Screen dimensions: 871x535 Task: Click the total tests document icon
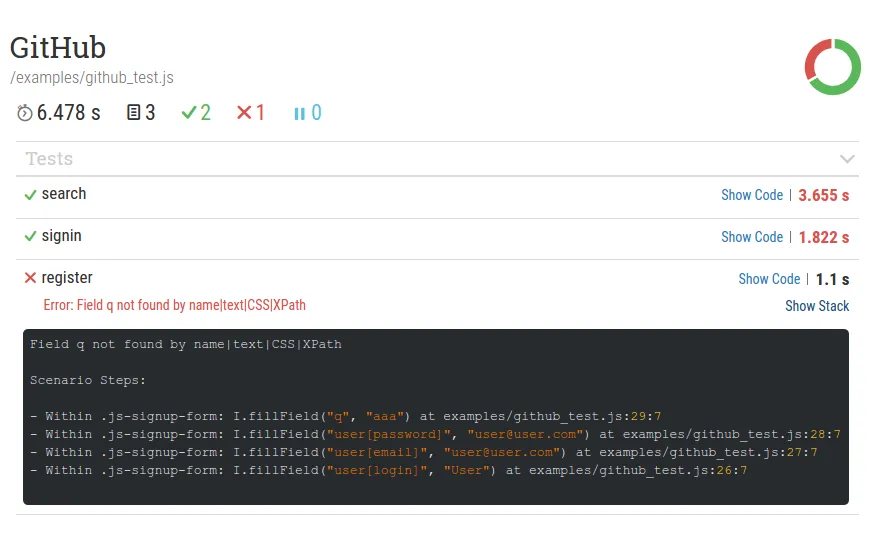point(133,113)
